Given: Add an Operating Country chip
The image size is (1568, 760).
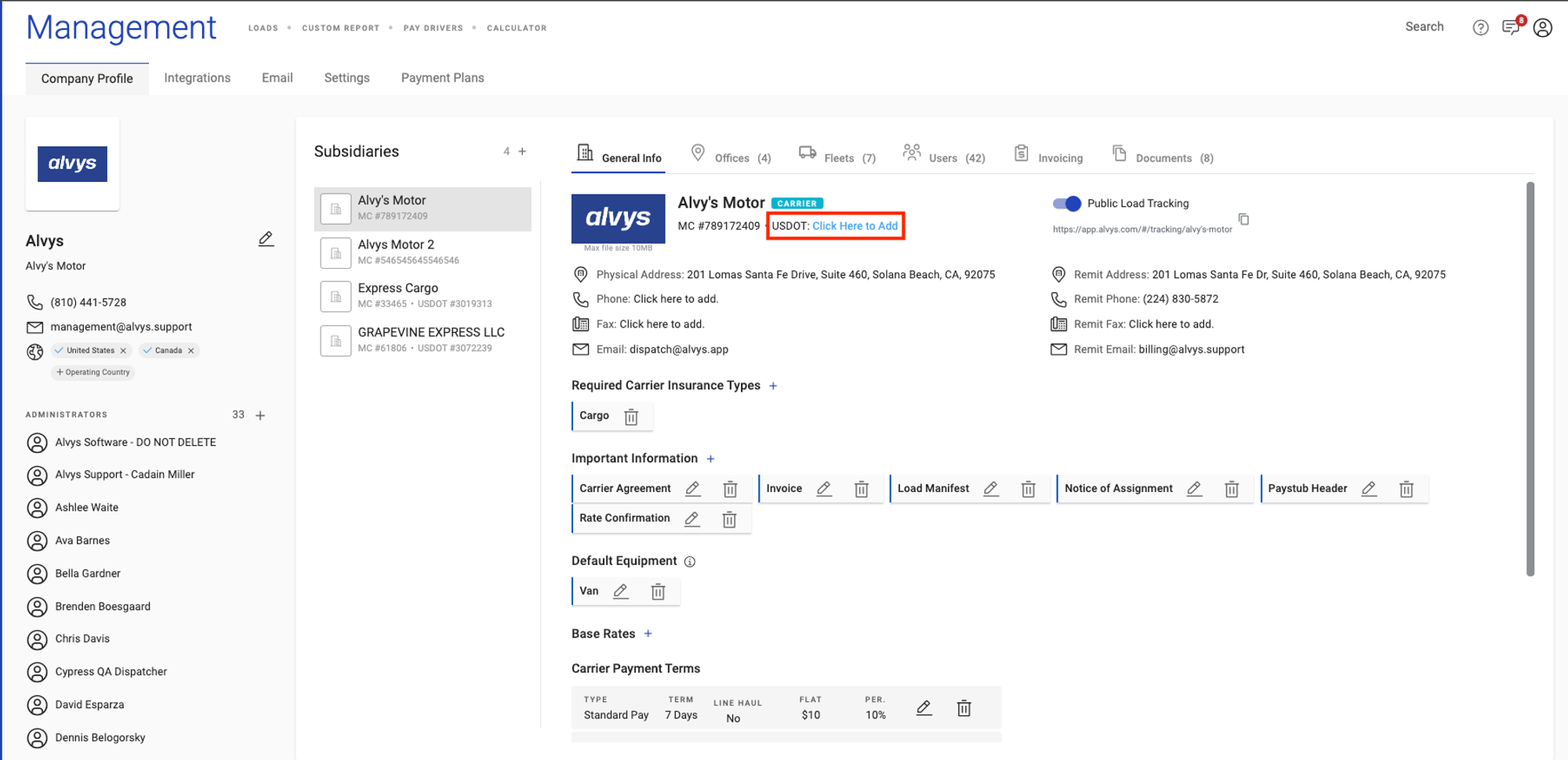Looking at the screenshot, I should coord(93,373).
